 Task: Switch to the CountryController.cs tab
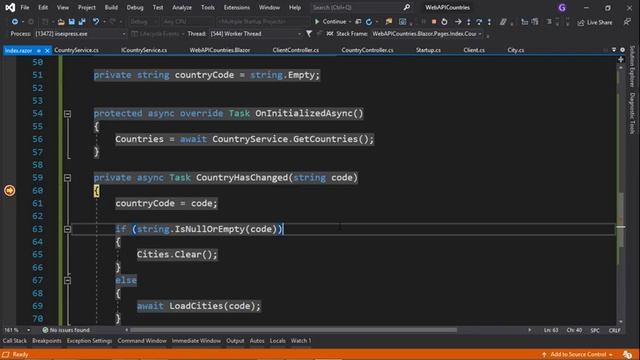tap(367, 50)
